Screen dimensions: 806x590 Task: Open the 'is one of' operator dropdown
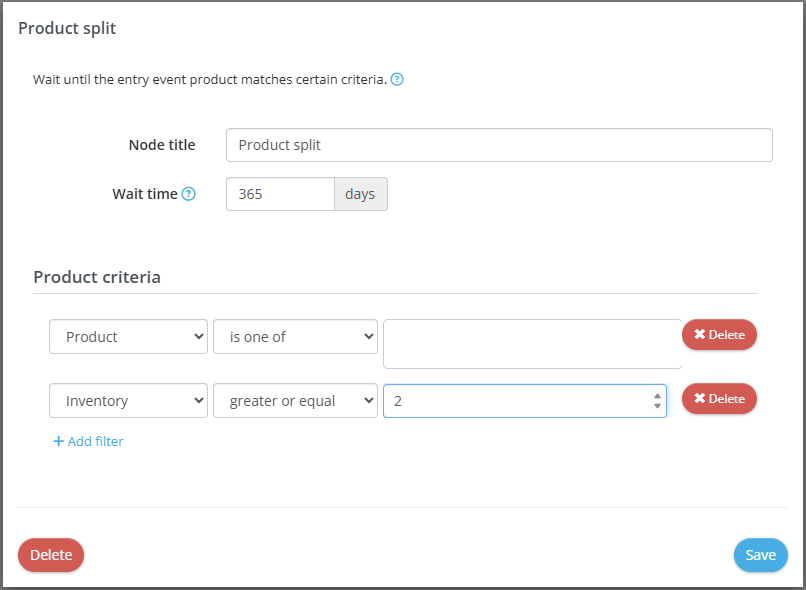(296, 337)
